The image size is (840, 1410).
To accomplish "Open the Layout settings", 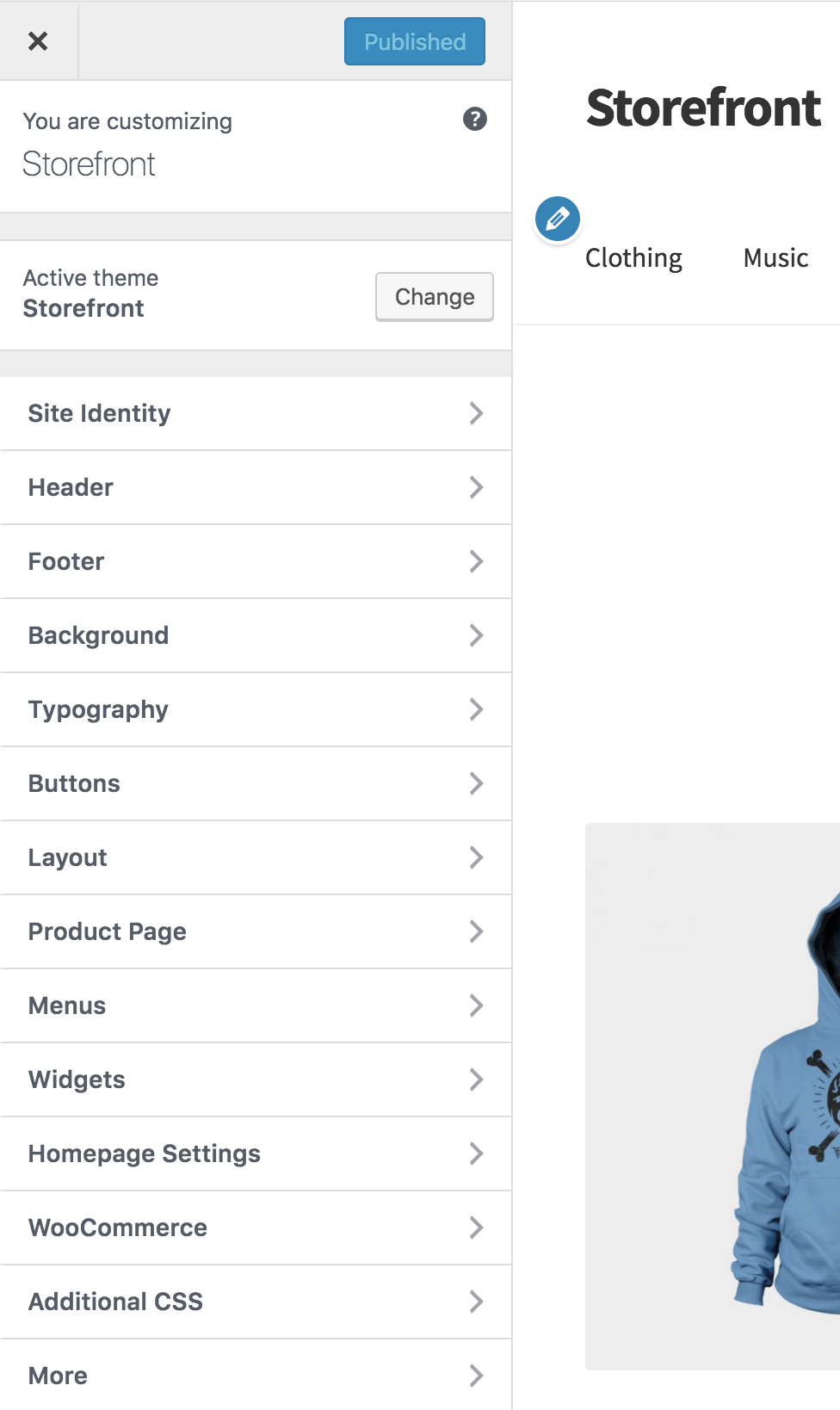I will pyautogui.click(x=256, y=857).
